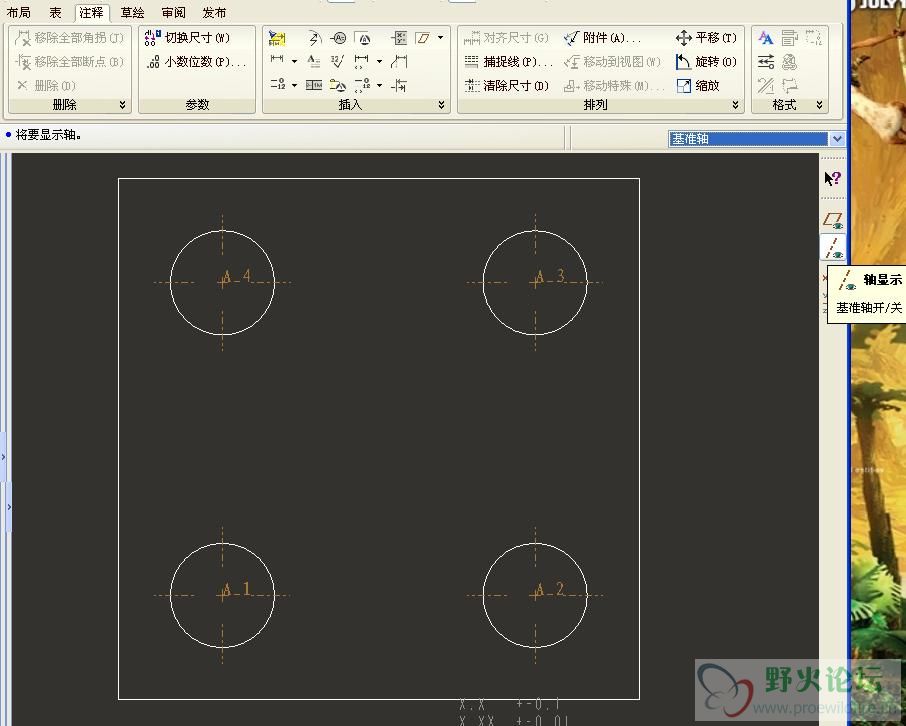
Task: Click the lower left sidebar expand arrow
Action: pos(9,507)
